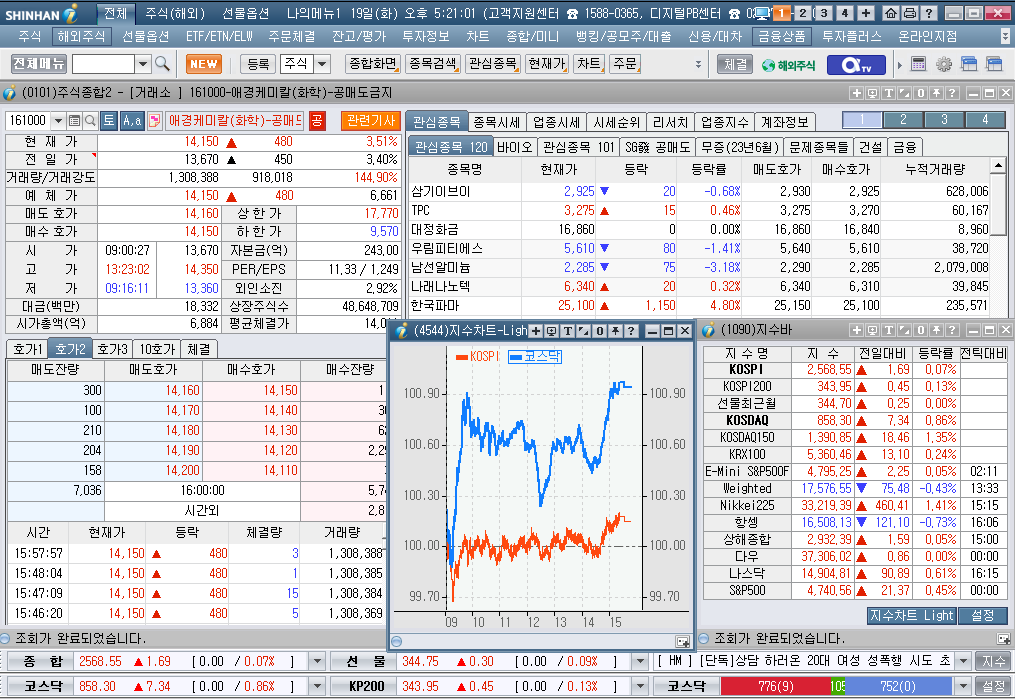Expand the toolbar overflow chevron after 주문
1015x699 pixels.
pos(698,64)
